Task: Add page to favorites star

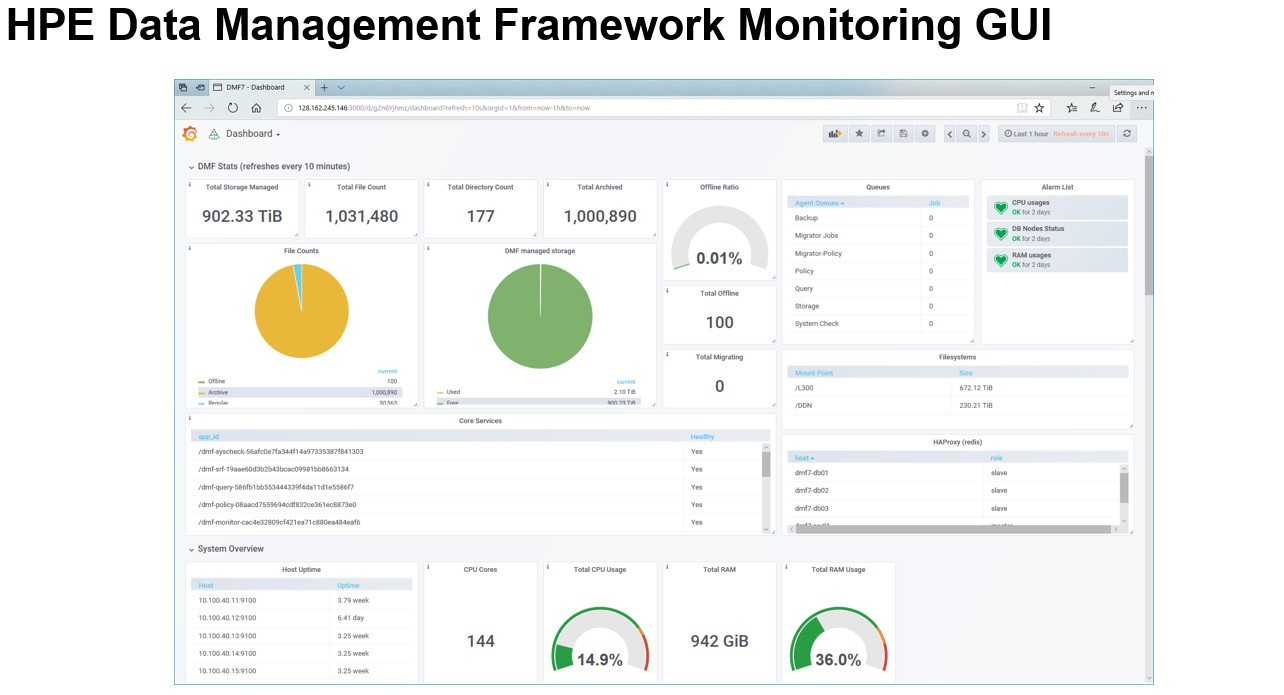Action: pos(1039,108)
